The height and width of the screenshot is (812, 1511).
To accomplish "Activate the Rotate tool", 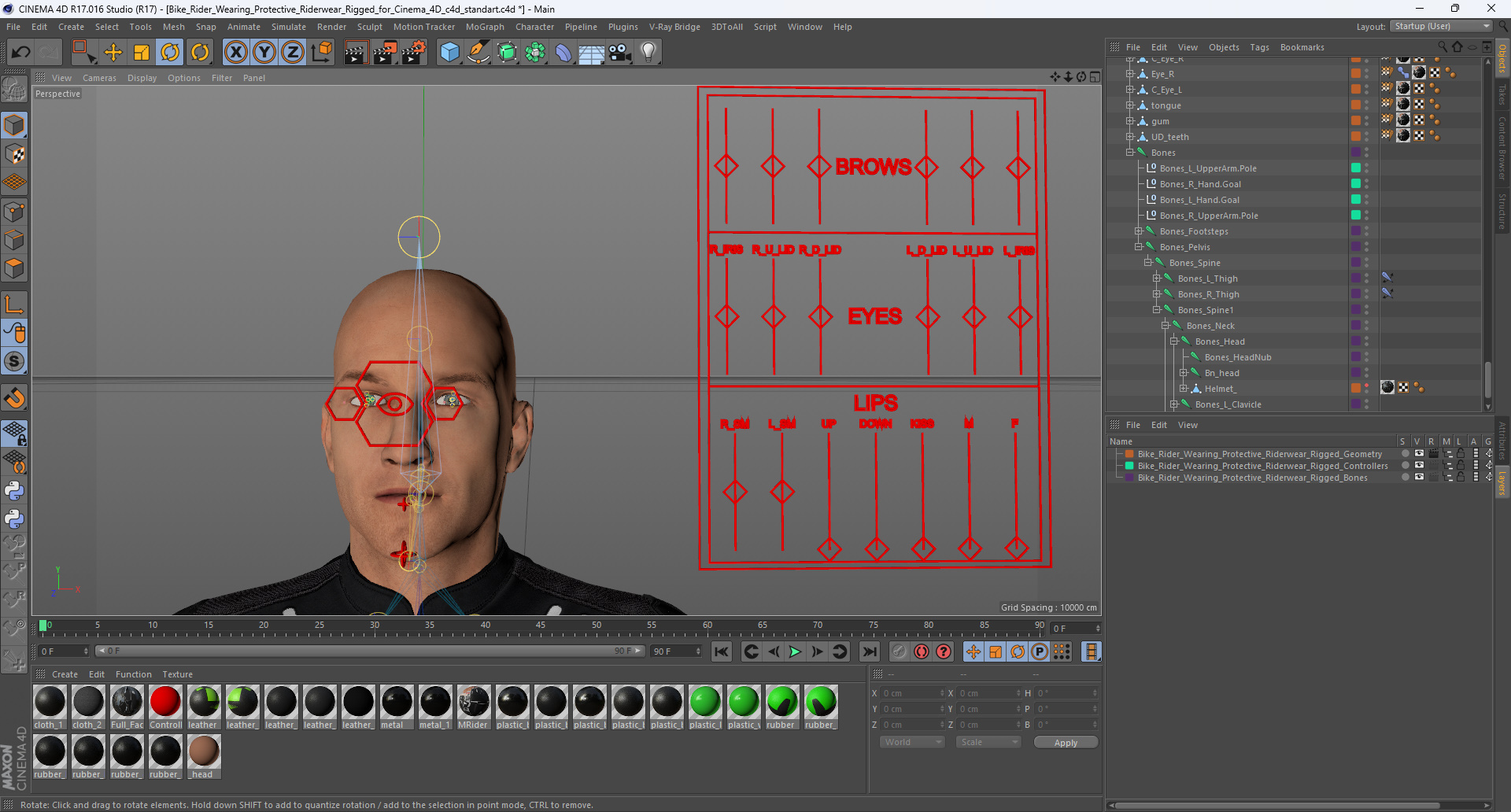I will pyautogui.click(x=170, y=53).
